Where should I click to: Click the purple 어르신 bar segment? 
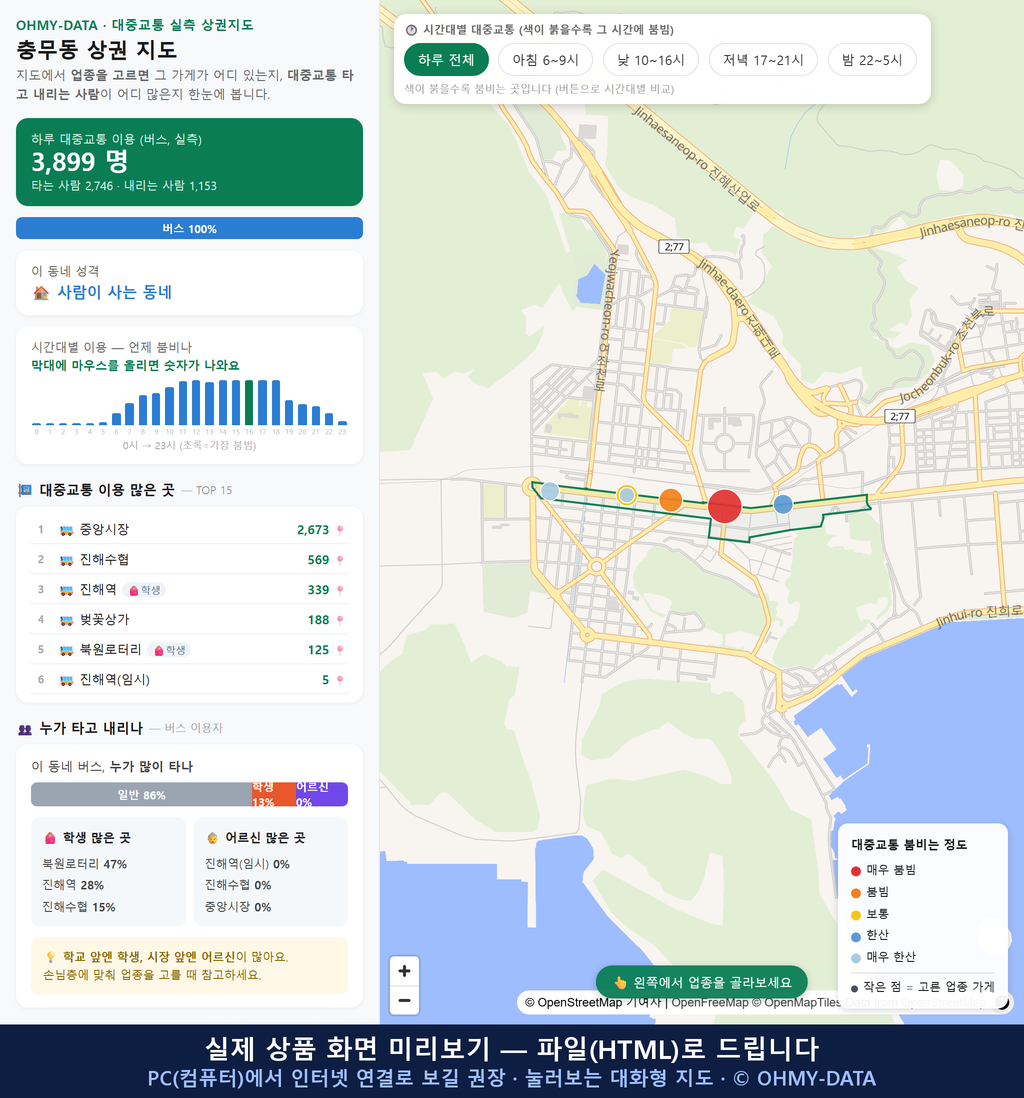321,795
